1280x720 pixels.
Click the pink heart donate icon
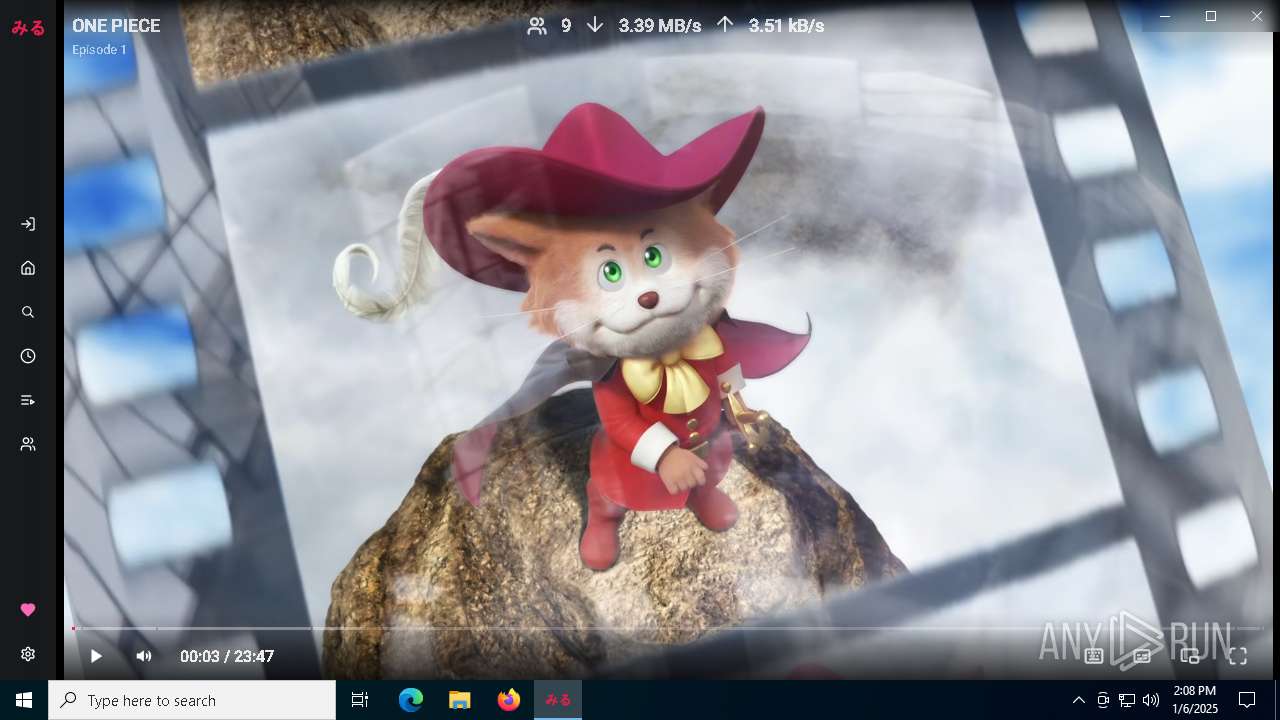pyautogui.click(x=28, y=610)
